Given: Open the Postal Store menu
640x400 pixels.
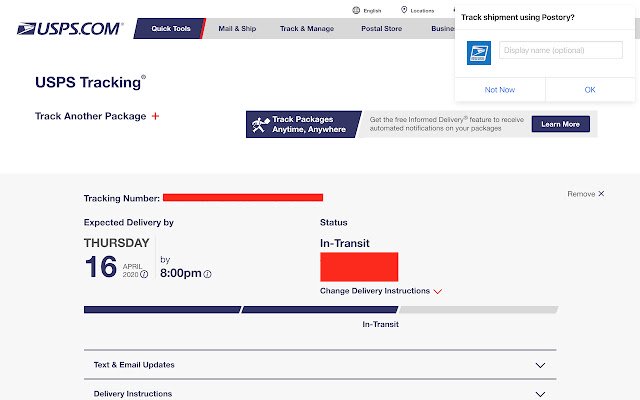Looking at the screenshot, I should point(382,29).
